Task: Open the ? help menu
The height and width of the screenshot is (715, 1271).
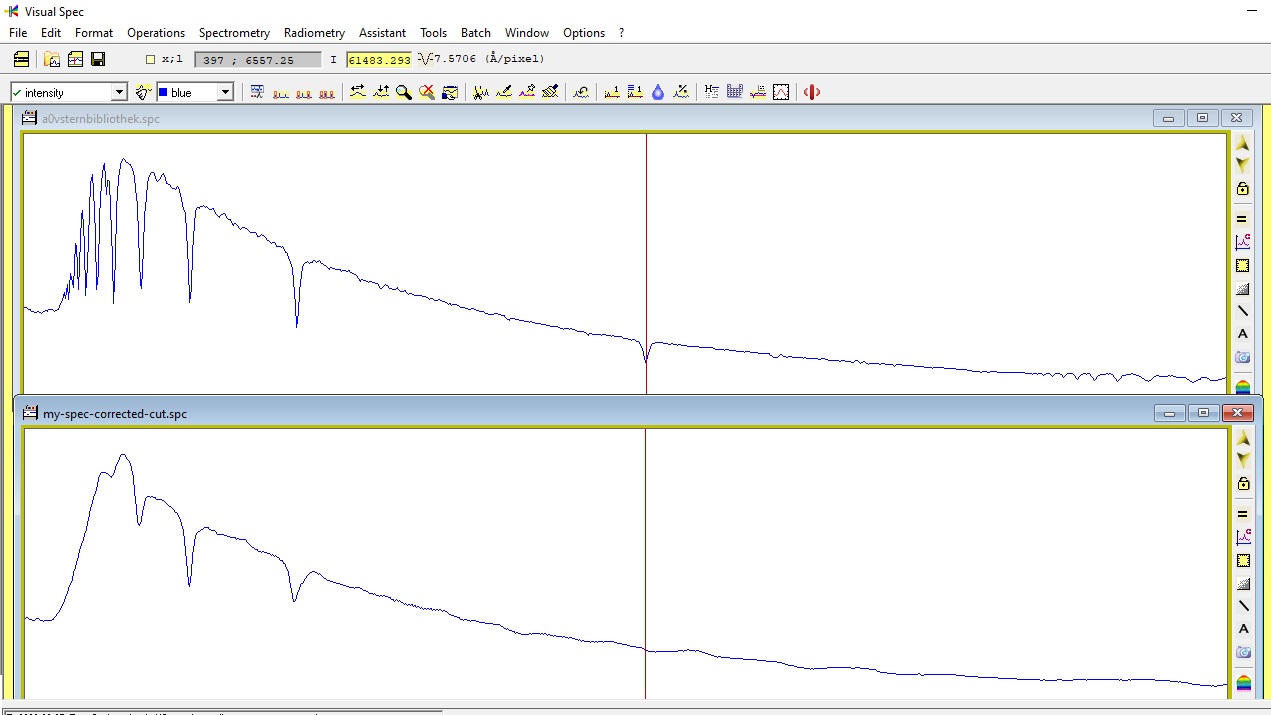Action: (x=621, y=33)
